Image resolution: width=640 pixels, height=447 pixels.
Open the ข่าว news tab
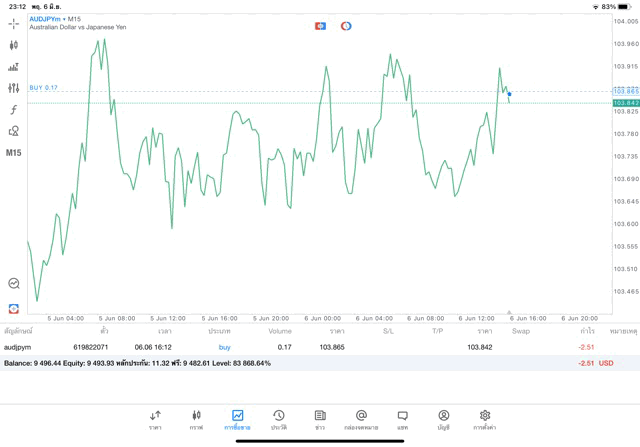coord(320,419)
